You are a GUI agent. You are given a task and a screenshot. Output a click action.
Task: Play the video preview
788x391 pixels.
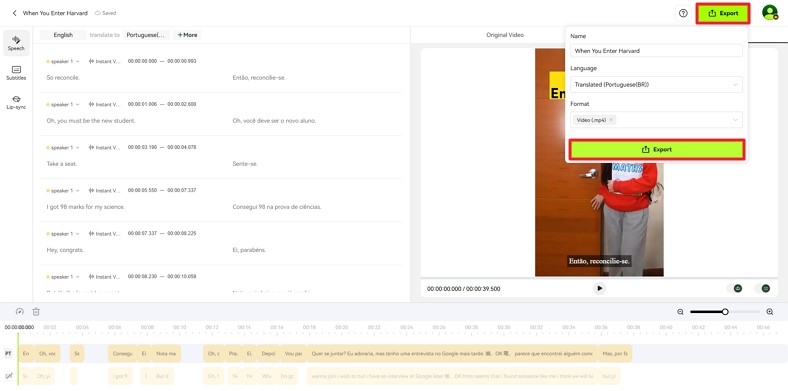pyautogui.click(x=599, y=288)
